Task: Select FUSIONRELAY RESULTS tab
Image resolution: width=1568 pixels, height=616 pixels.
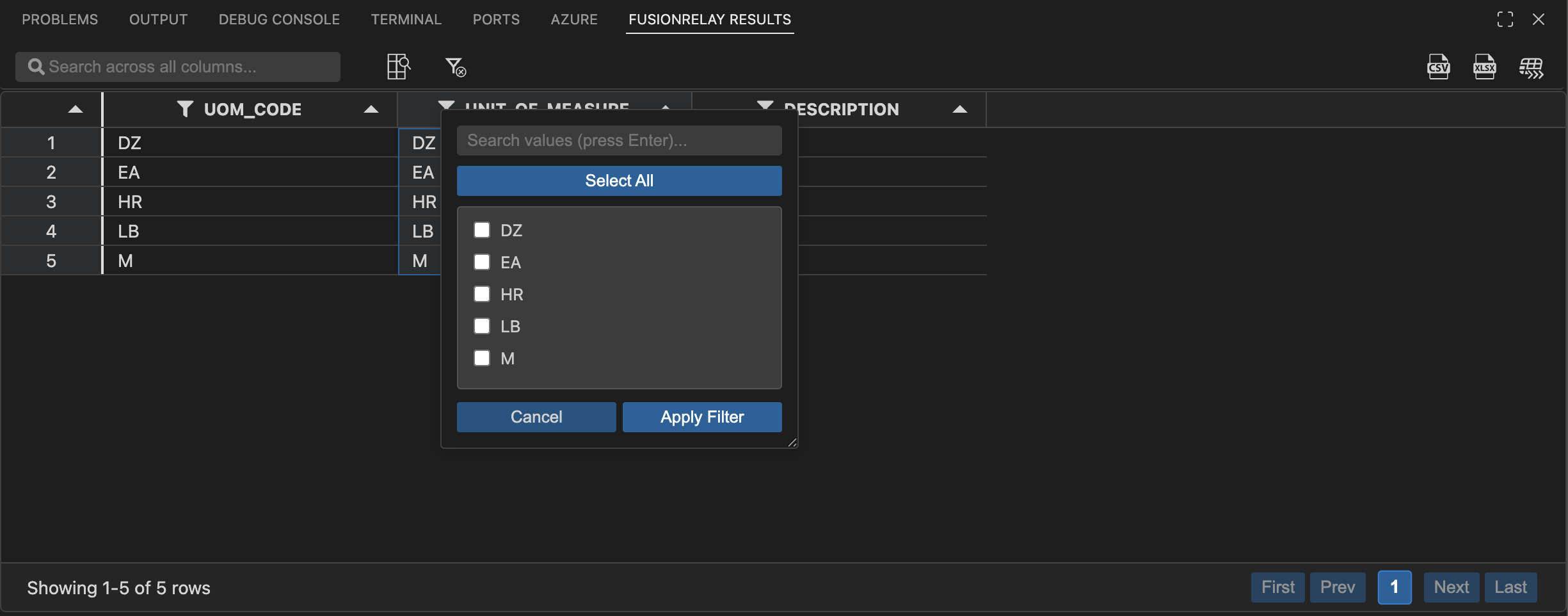Action: pyautogui.click(x=710, y=19)
